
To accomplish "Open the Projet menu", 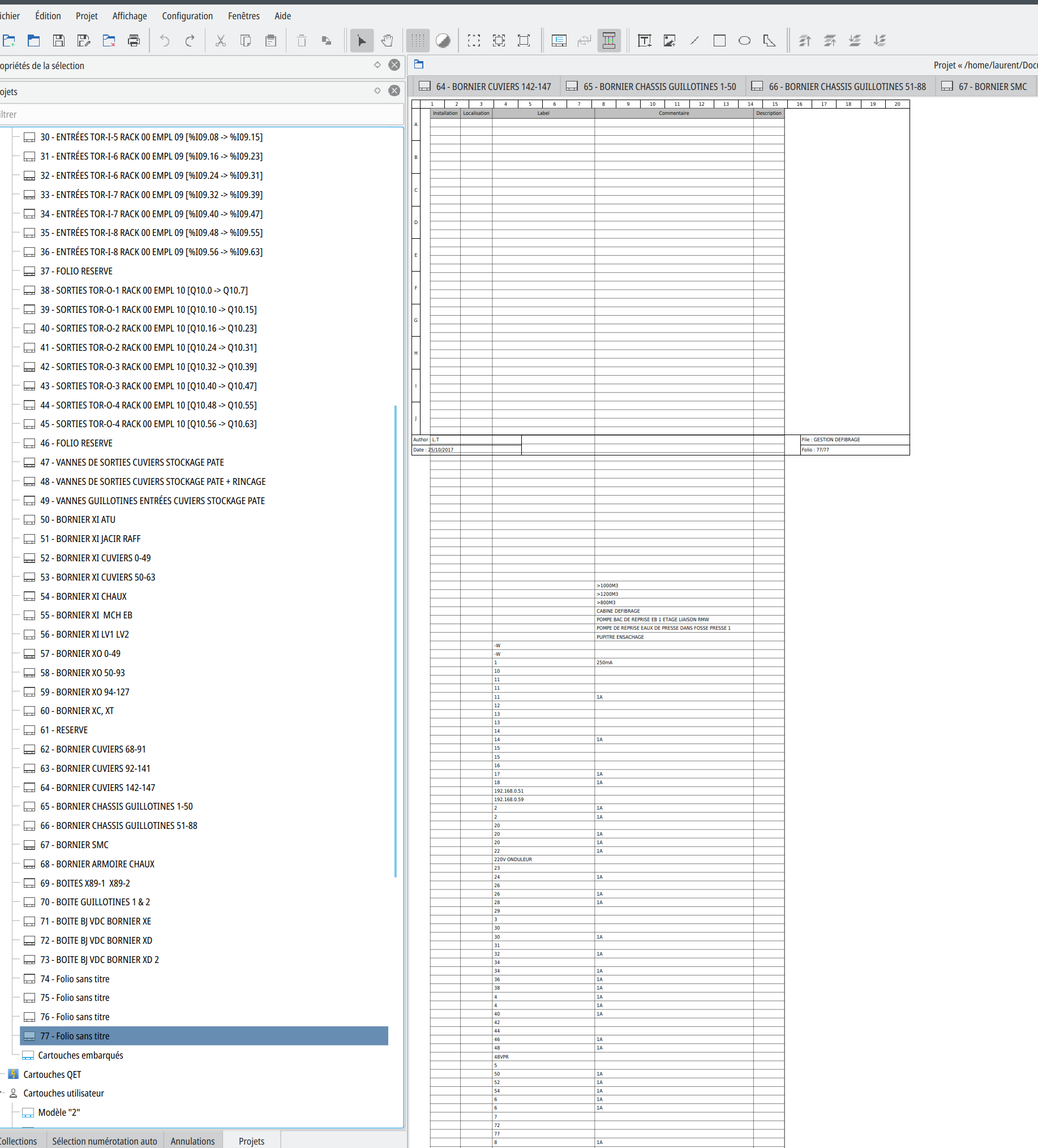I will click(x=87, y=16).
